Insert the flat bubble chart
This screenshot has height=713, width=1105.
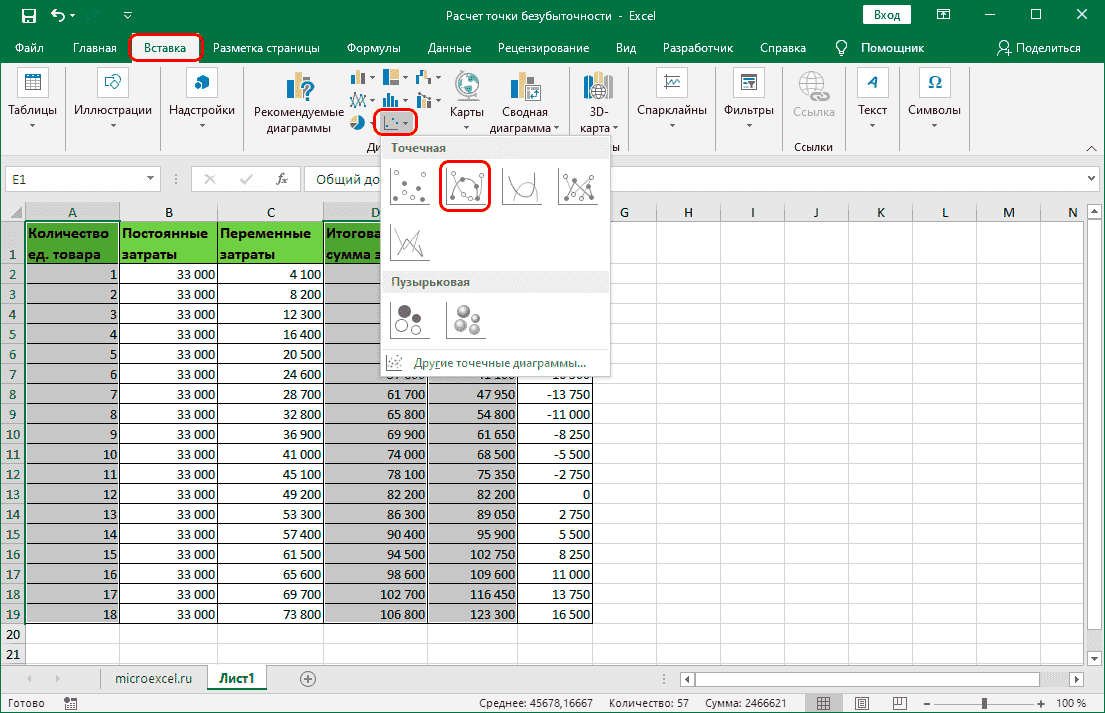click(409, 320)
